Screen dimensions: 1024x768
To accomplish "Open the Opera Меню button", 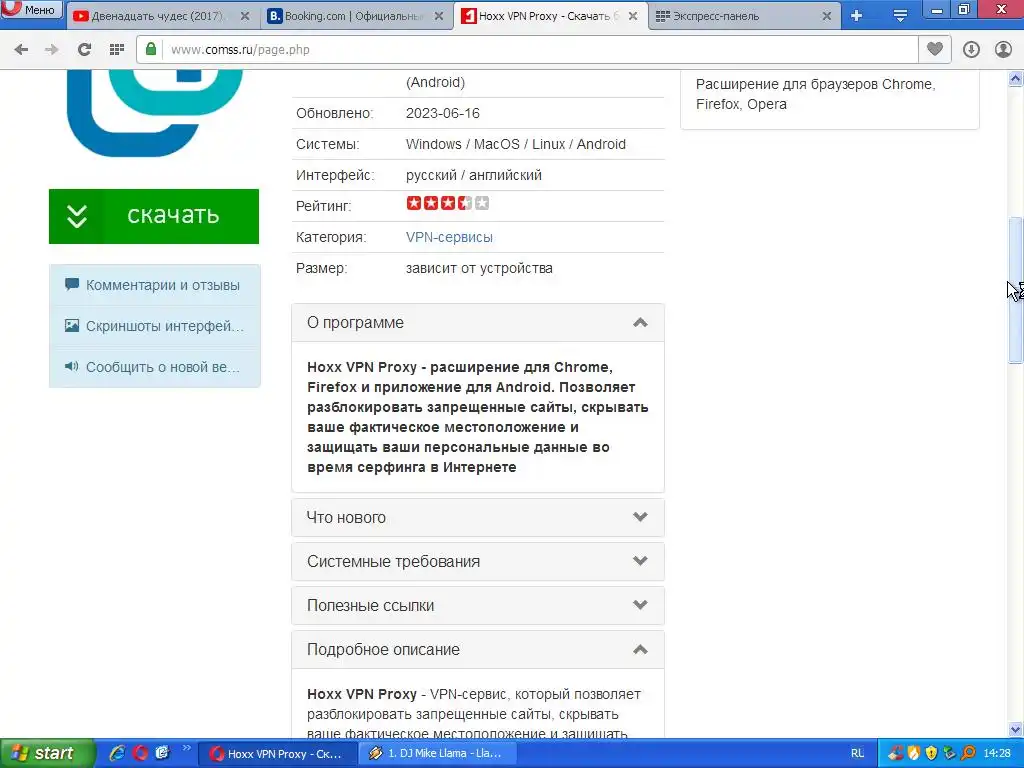I will coord(31,9).
